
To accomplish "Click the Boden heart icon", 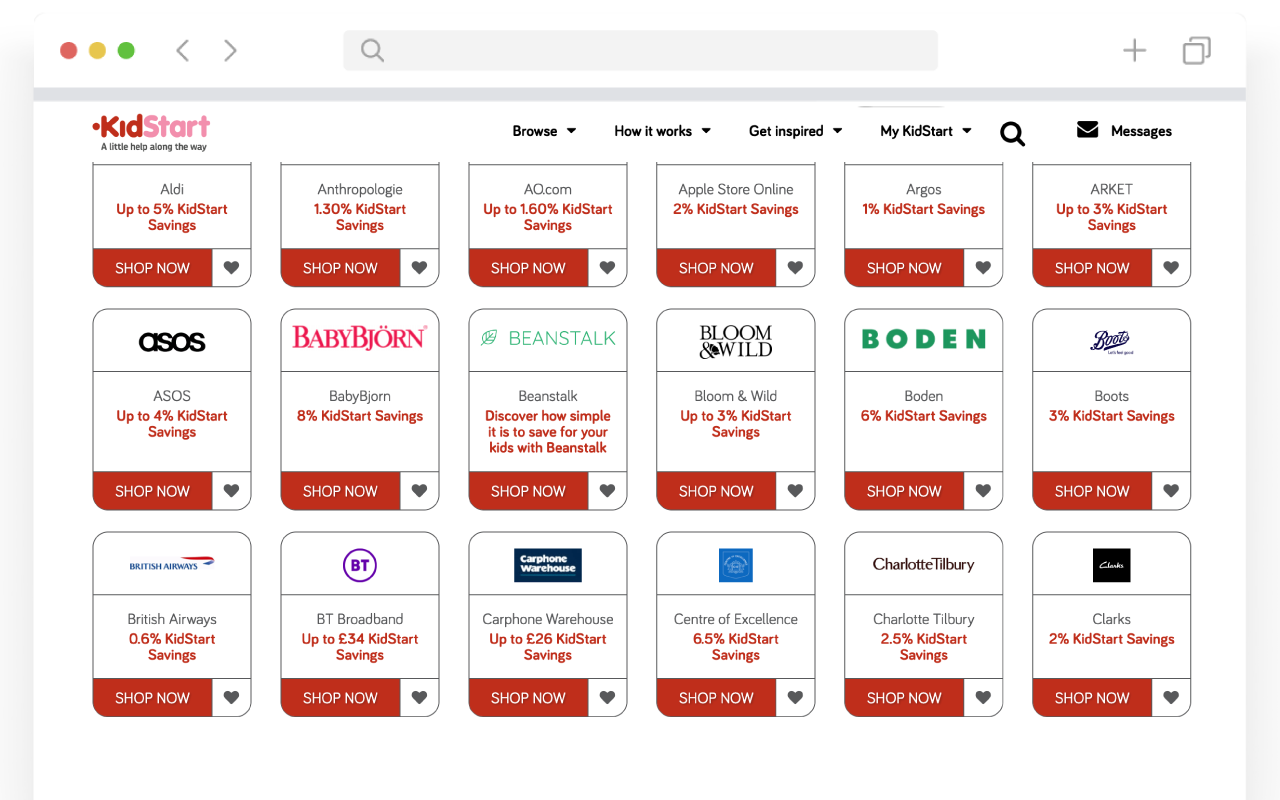I will click(983, 491).
